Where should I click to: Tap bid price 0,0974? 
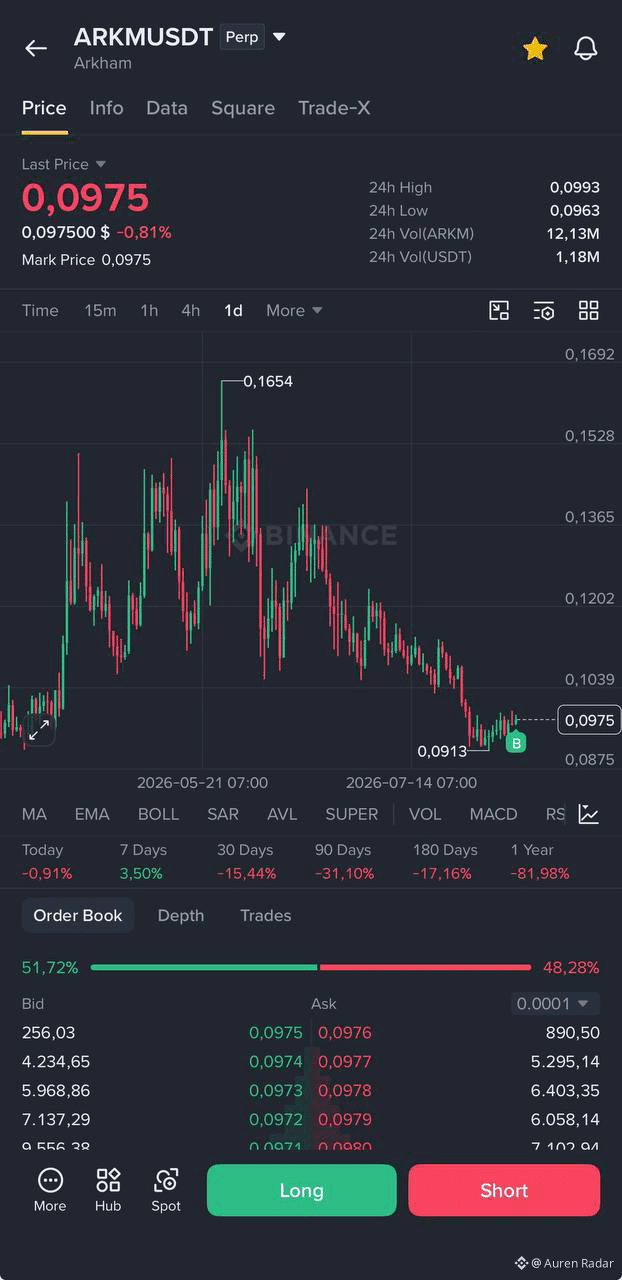(276, 1062)
